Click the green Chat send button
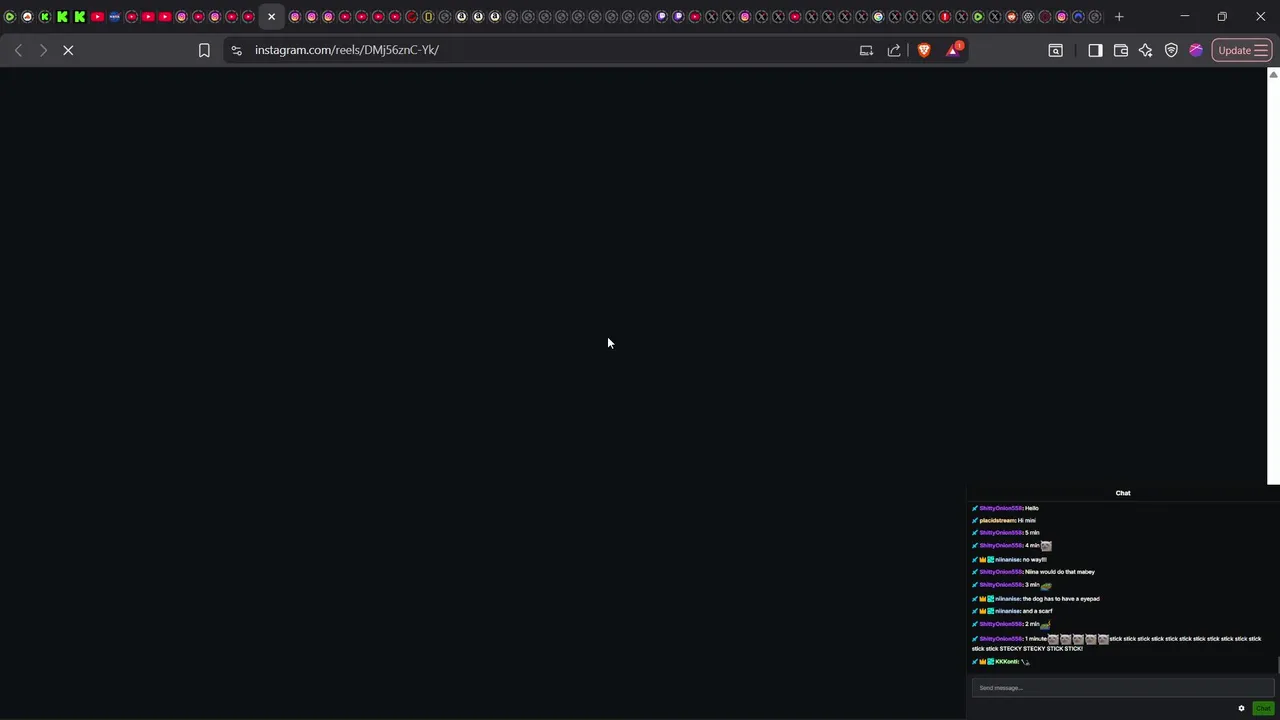 click(x=1263, y=708)
